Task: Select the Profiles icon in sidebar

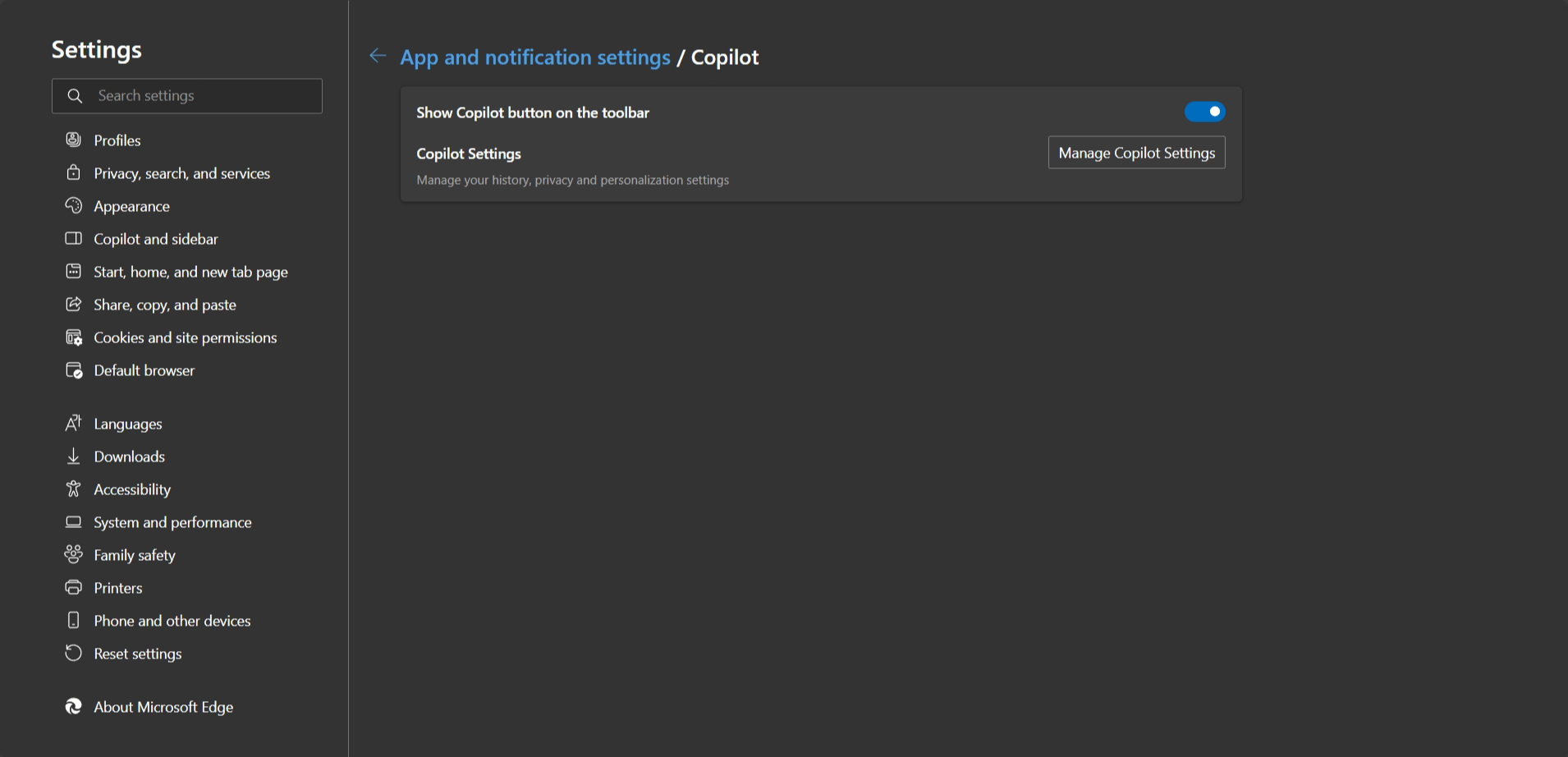Action: pos(74,140)
